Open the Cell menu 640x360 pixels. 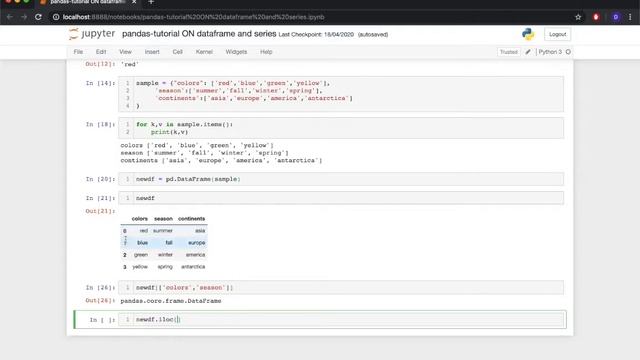(x=178, y=52)
